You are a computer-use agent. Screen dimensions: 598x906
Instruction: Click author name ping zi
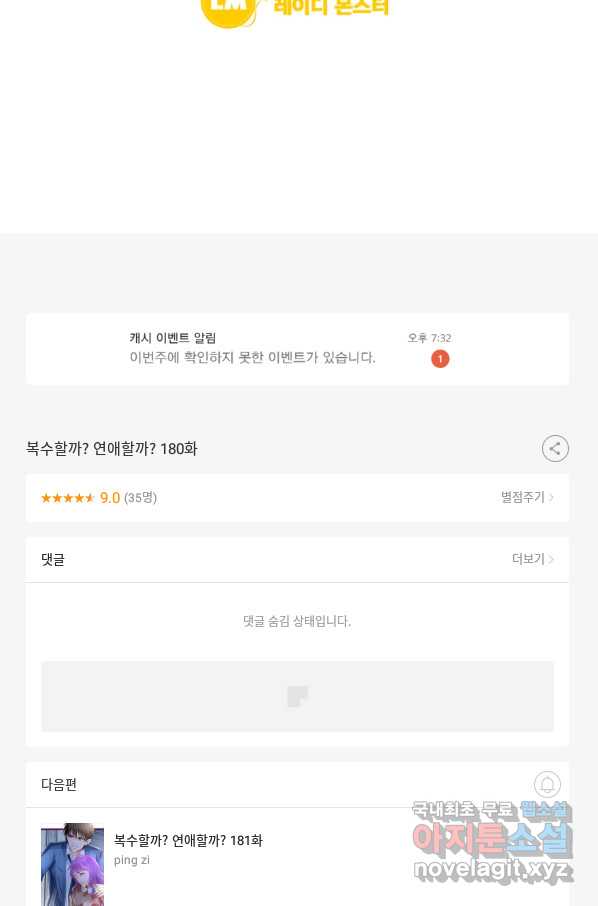[132, 860]
